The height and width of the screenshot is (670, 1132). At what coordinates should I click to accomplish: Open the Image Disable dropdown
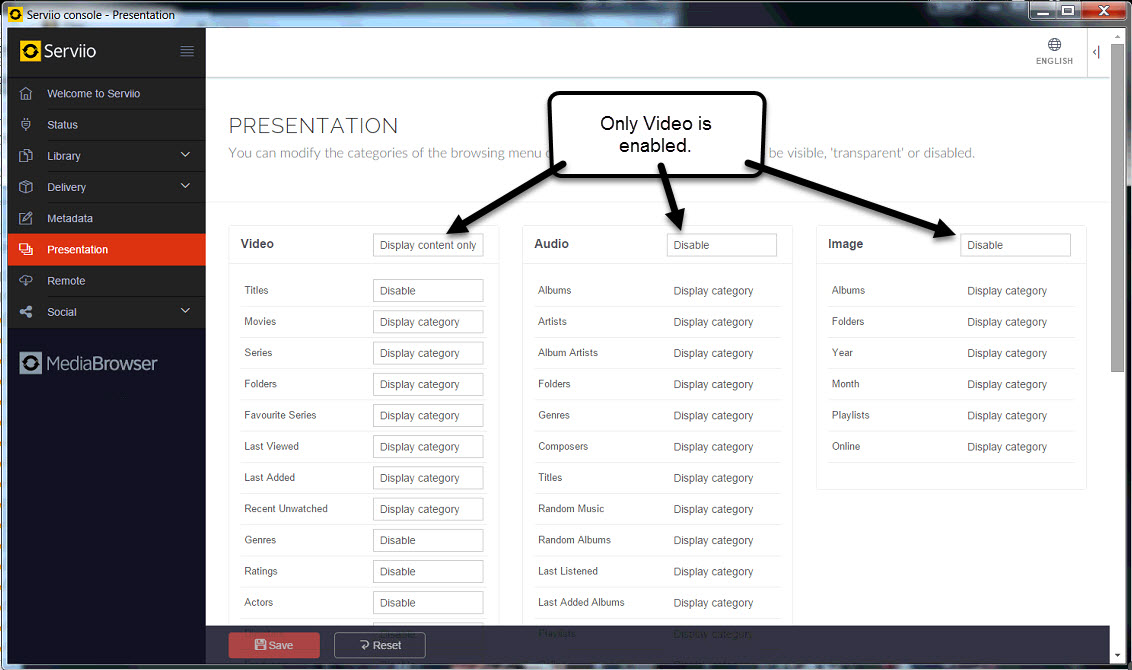click(1015, 245)
